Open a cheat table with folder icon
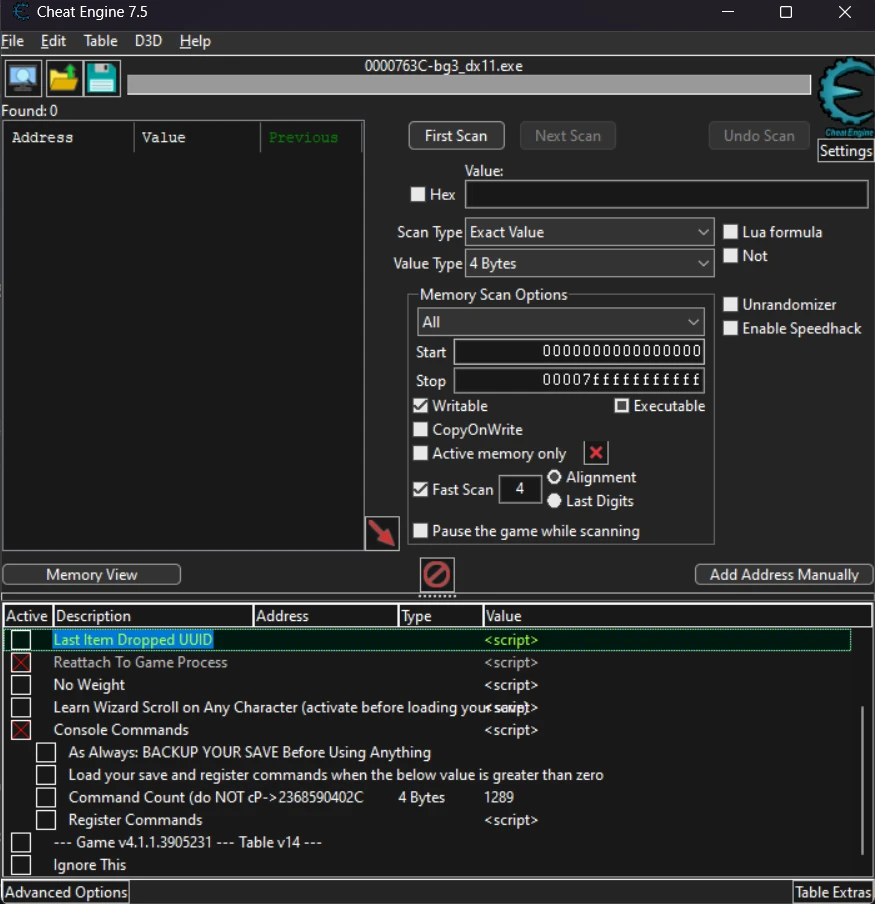The width and height of the screenshot is (875, 904). point(63,78)
